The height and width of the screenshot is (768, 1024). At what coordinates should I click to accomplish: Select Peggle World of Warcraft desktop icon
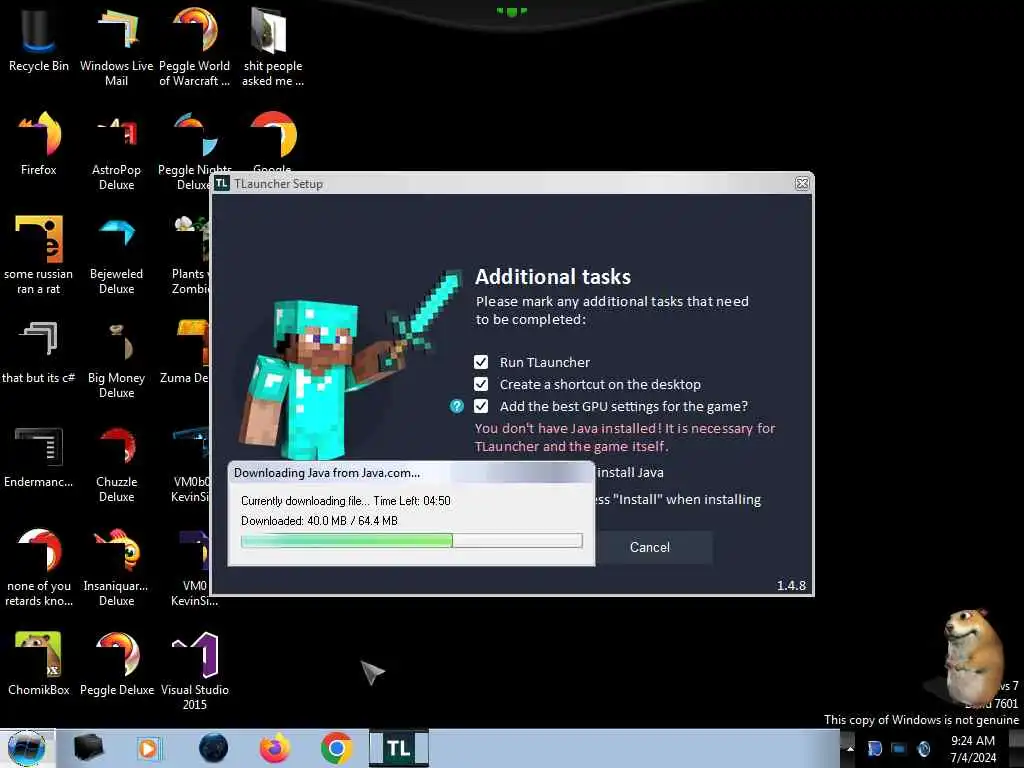(195, 46)
